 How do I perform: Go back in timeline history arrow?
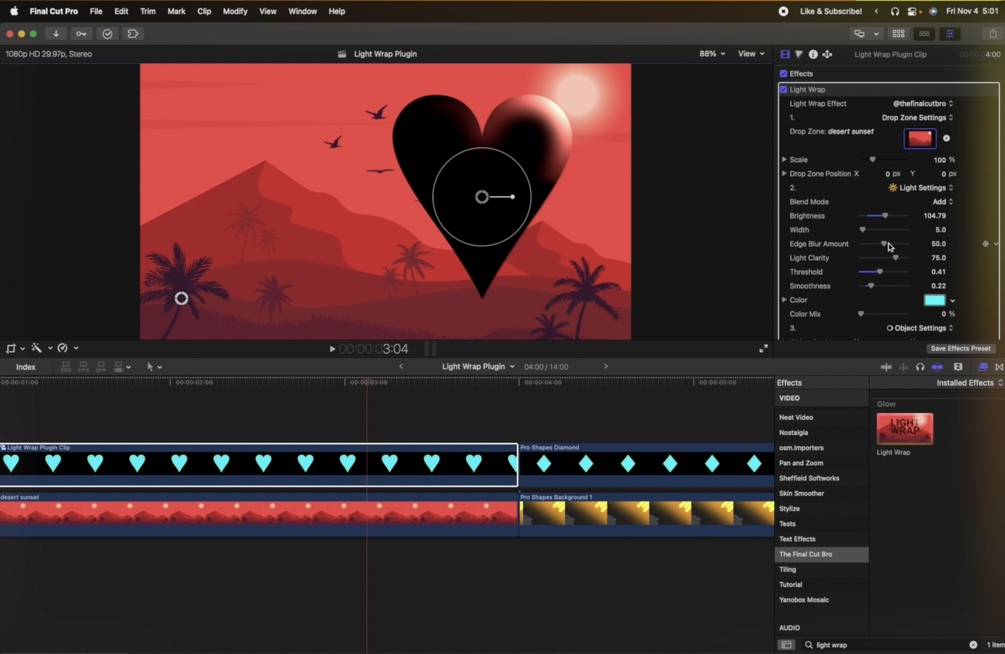(401, 367)
